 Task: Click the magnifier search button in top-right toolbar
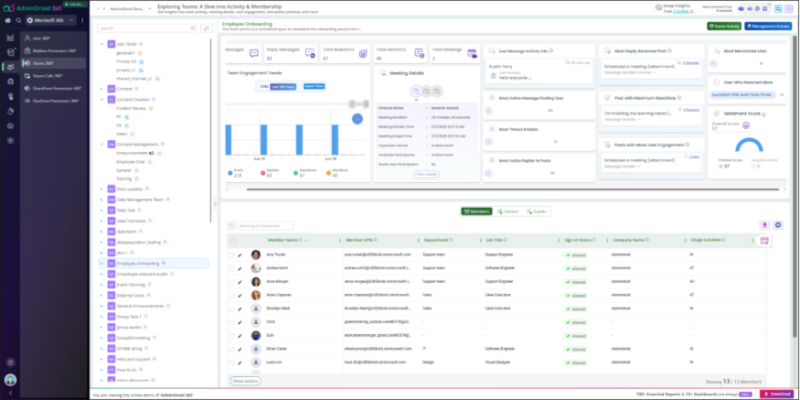(778, 9)
